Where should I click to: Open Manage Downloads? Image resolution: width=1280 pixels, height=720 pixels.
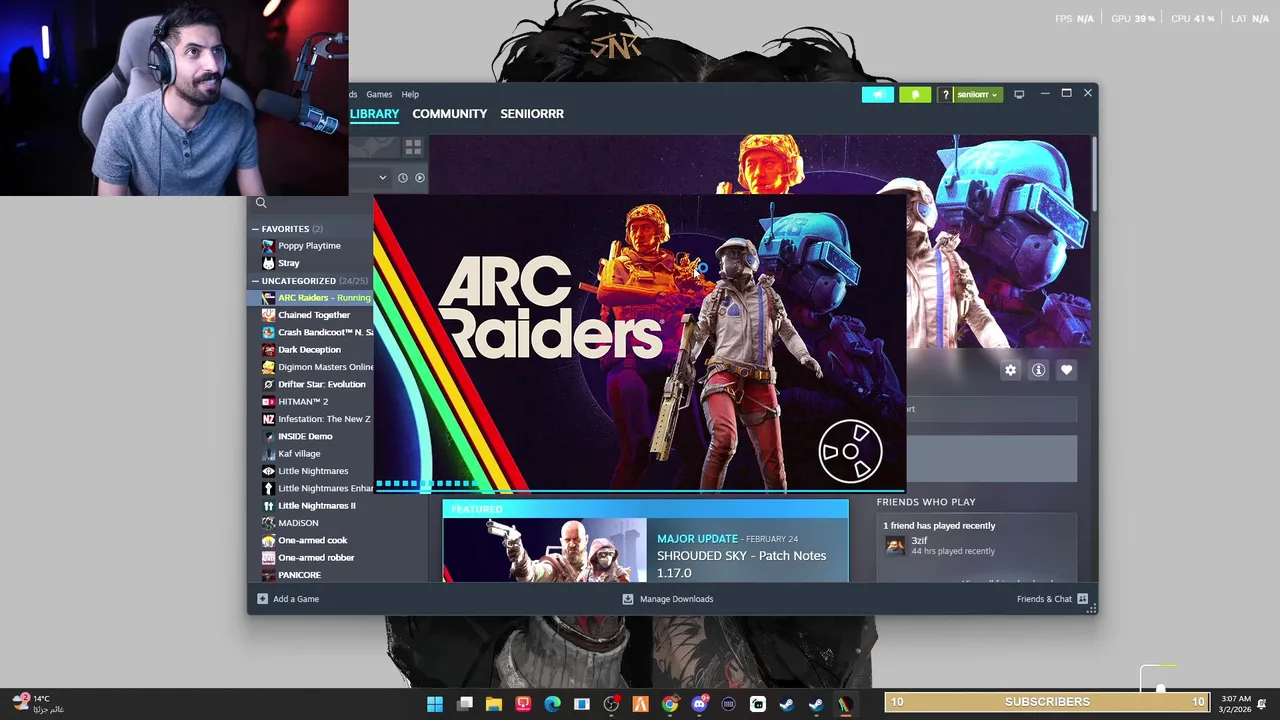coord(668,599)
